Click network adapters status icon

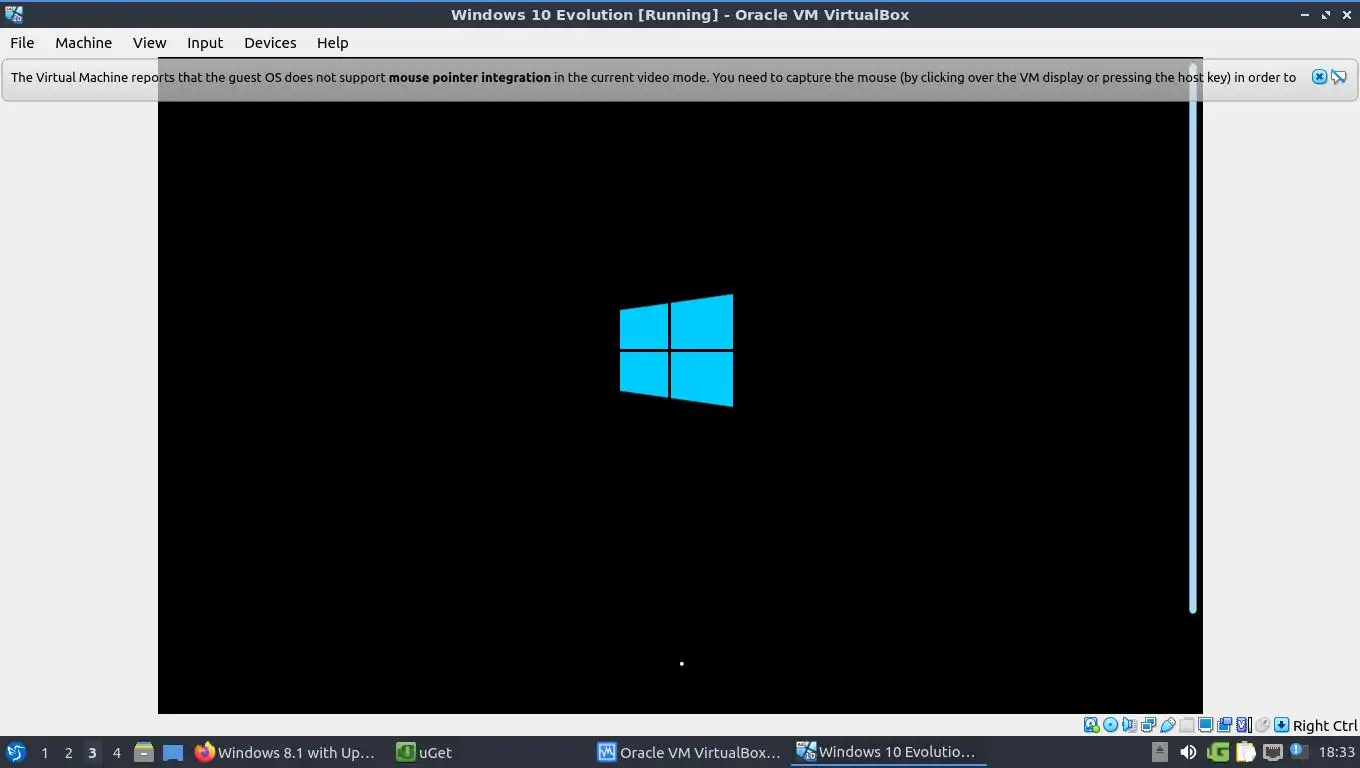(1148, 725)
